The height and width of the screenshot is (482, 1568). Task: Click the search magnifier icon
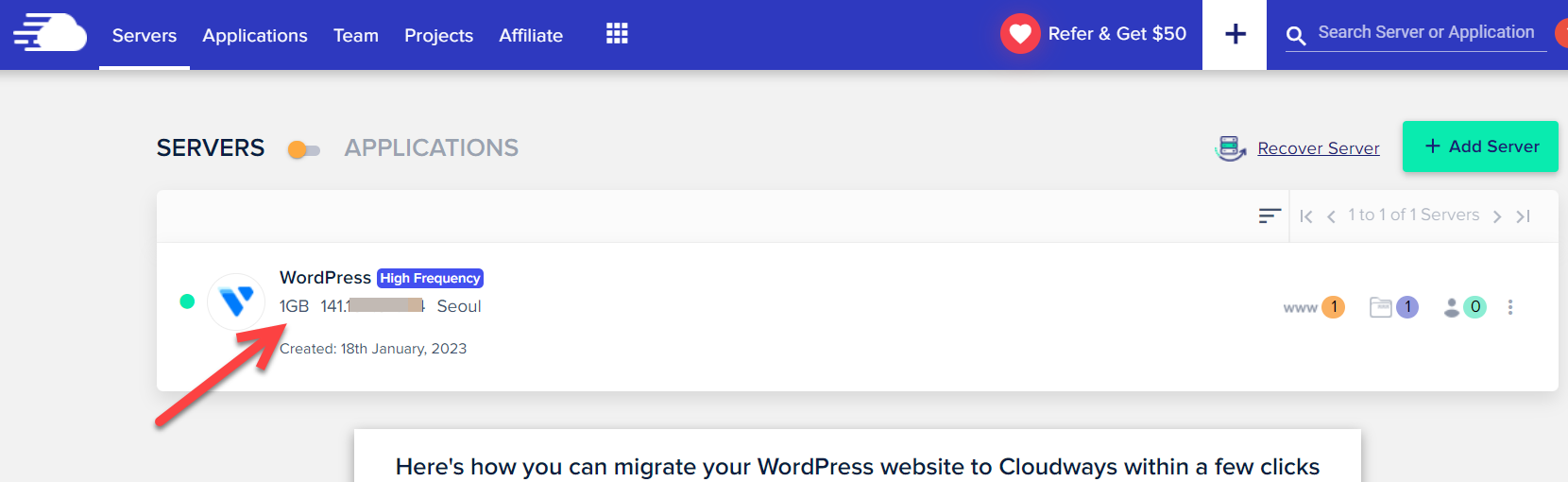[1296, 36]
